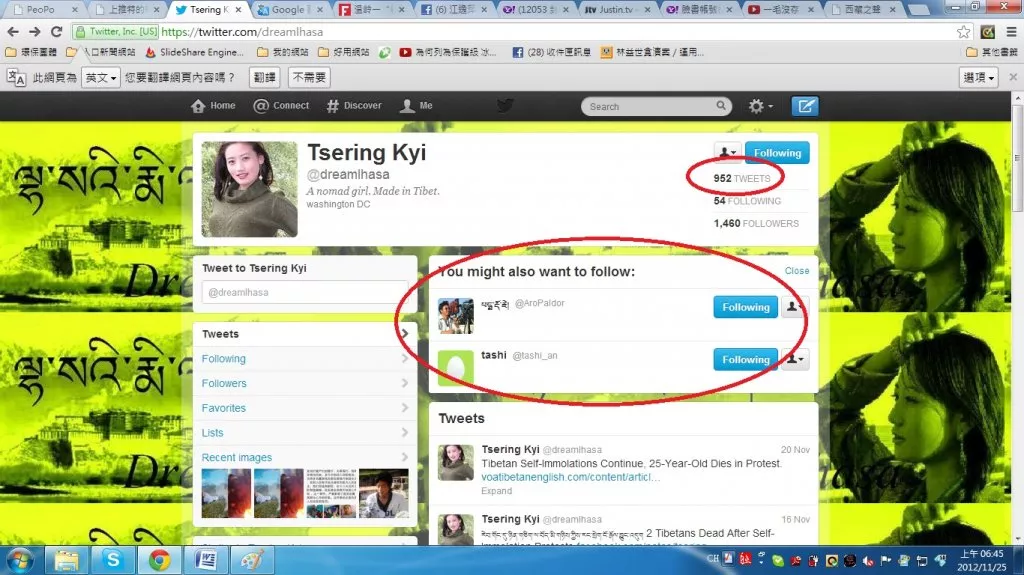1024x575 pixels.
Task: Open user actions dropdown for tashi
Action: pyautogui.click(x=795, y=359)
